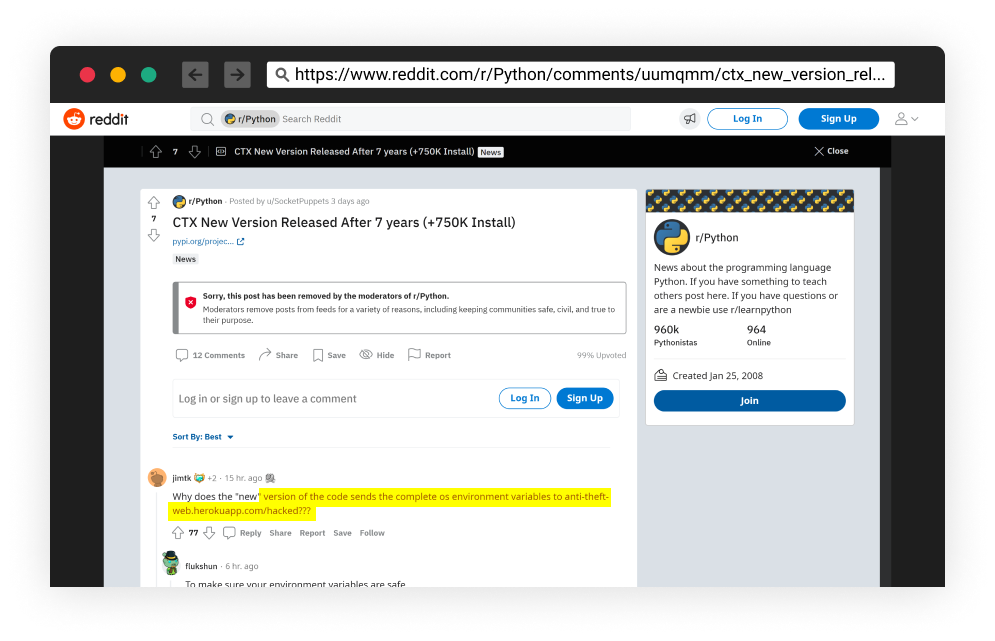The width and height of the screenshot is (995, 641).
Task: Click the reply bubble on jimtk's comment
Action: point(229,533)
